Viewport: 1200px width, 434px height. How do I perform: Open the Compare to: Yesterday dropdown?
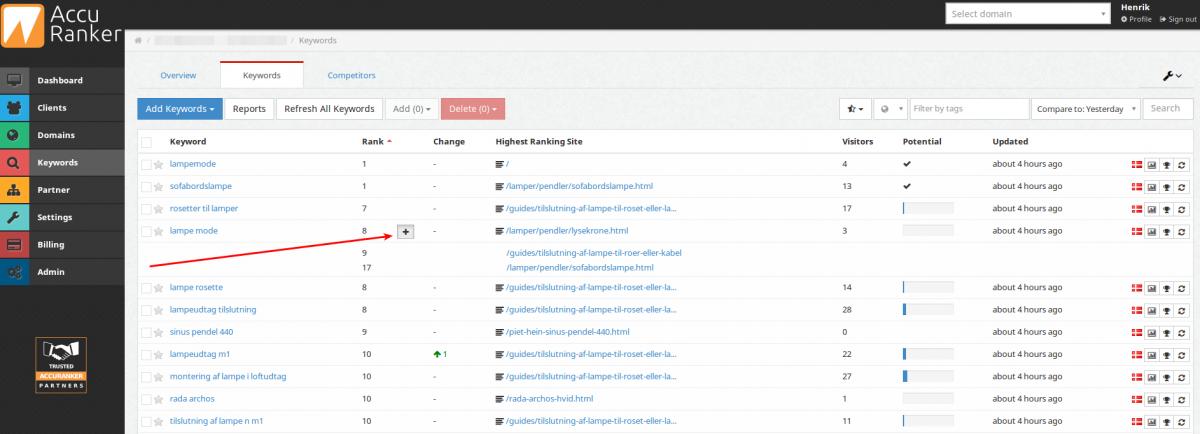click(1085, 108)
